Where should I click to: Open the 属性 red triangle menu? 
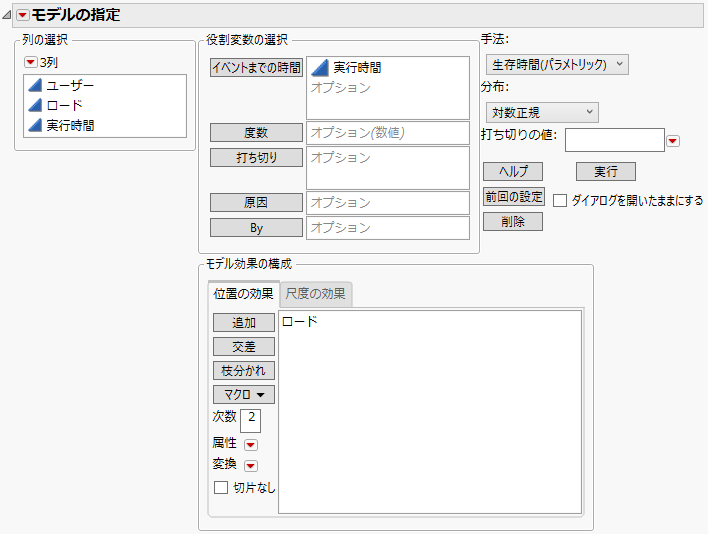(x=251, y=445)
